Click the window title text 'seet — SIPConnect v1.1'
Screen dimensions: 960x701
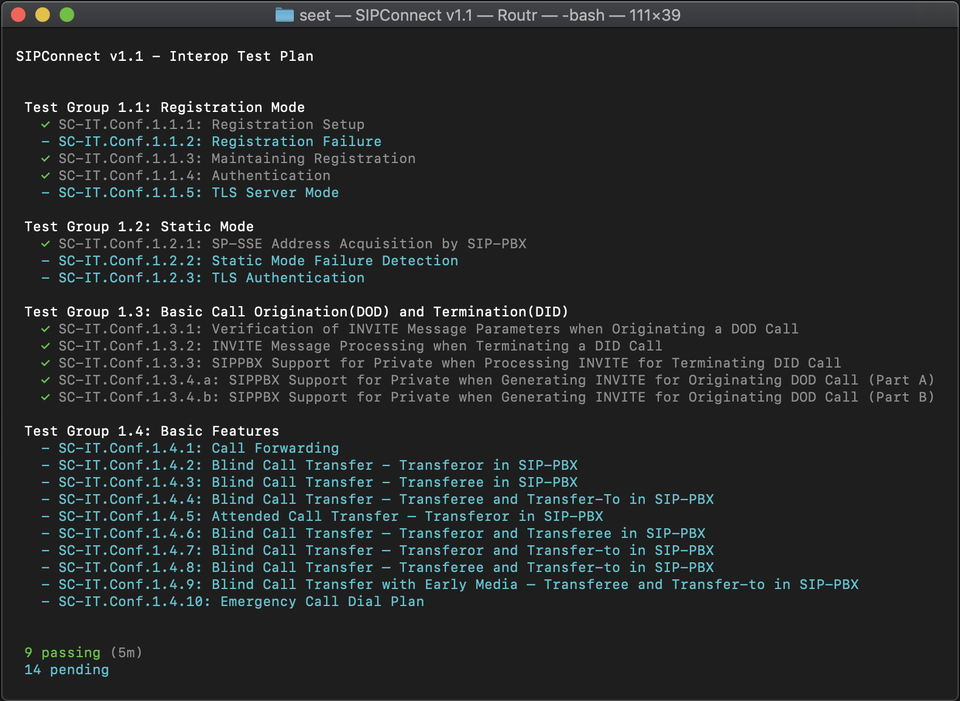pos(386,15)
